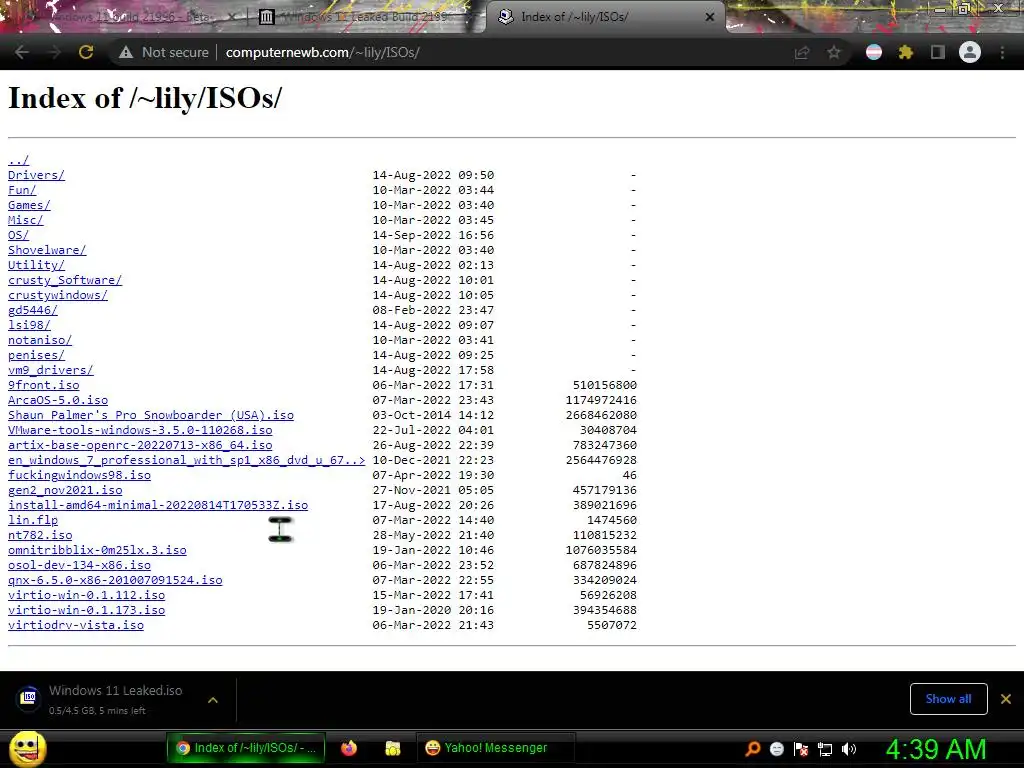The width and height of the screenshot is (1024, 768).
Task: Close the downloads bar with the X
Action: [1006, 699]
